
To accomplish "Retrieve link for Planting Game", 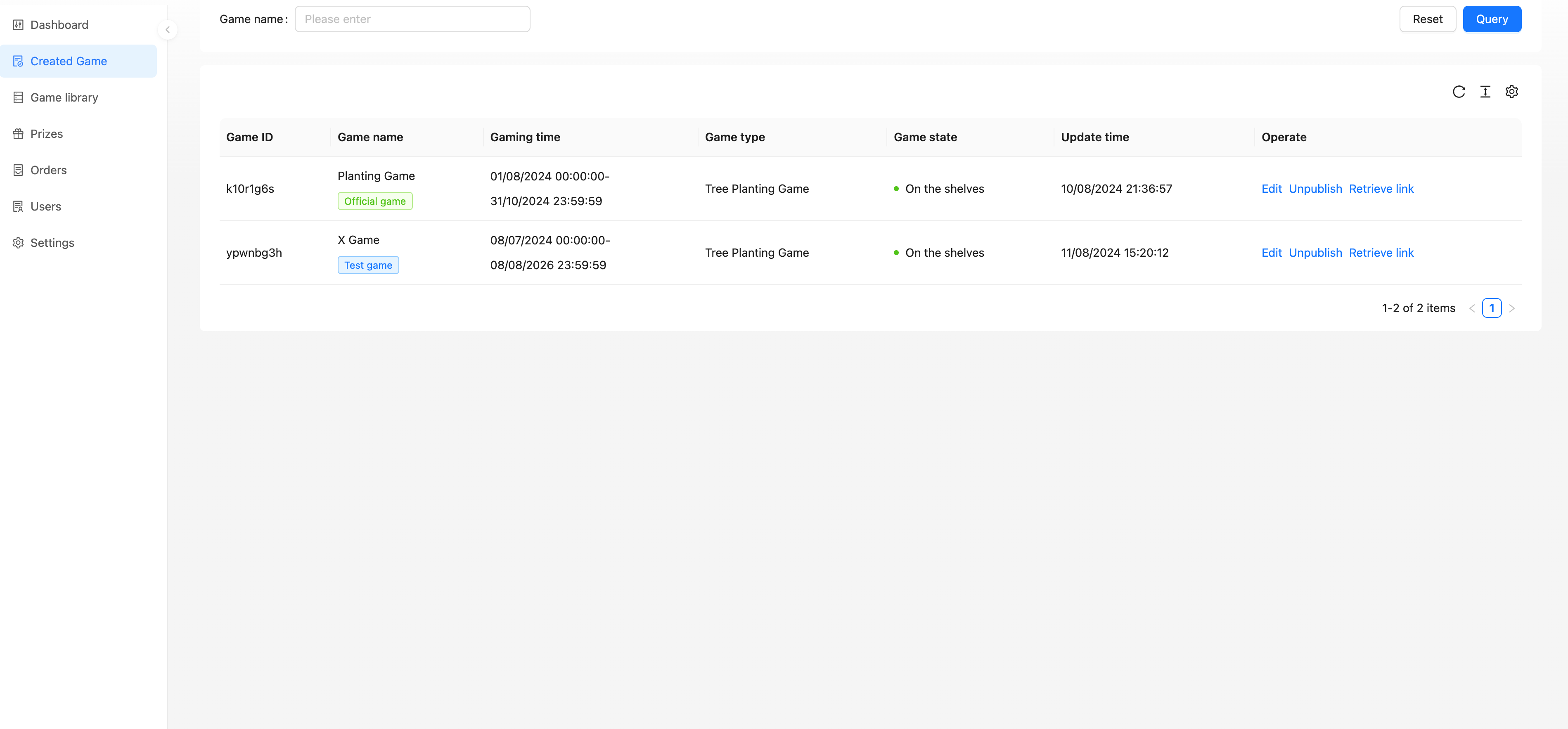I will pyautogui.click(x=1381, y=189).
